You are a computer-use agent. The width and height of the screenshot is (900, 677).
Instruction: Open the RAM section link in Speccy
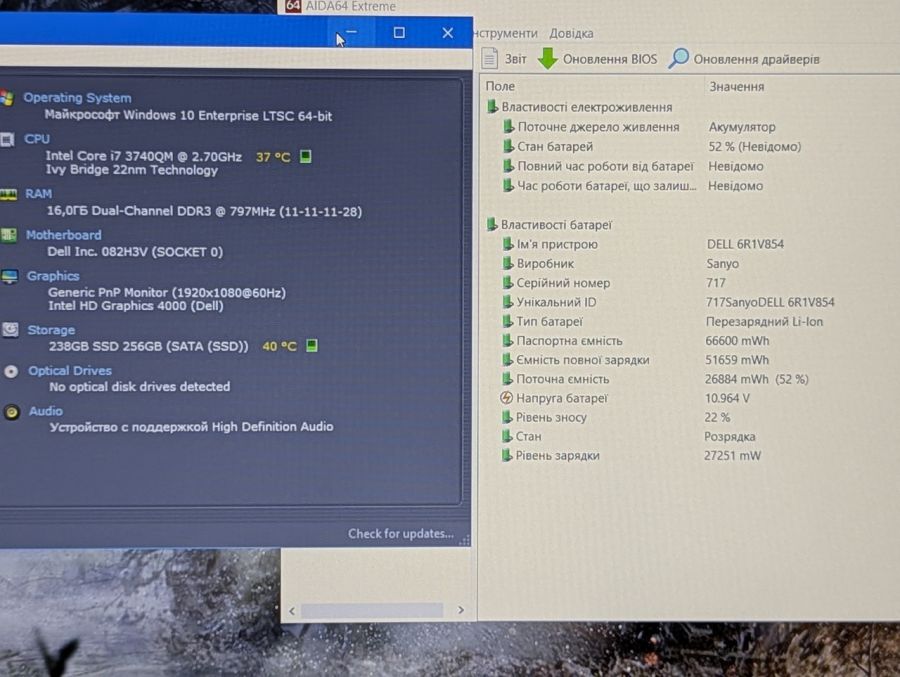coord(38,194)
